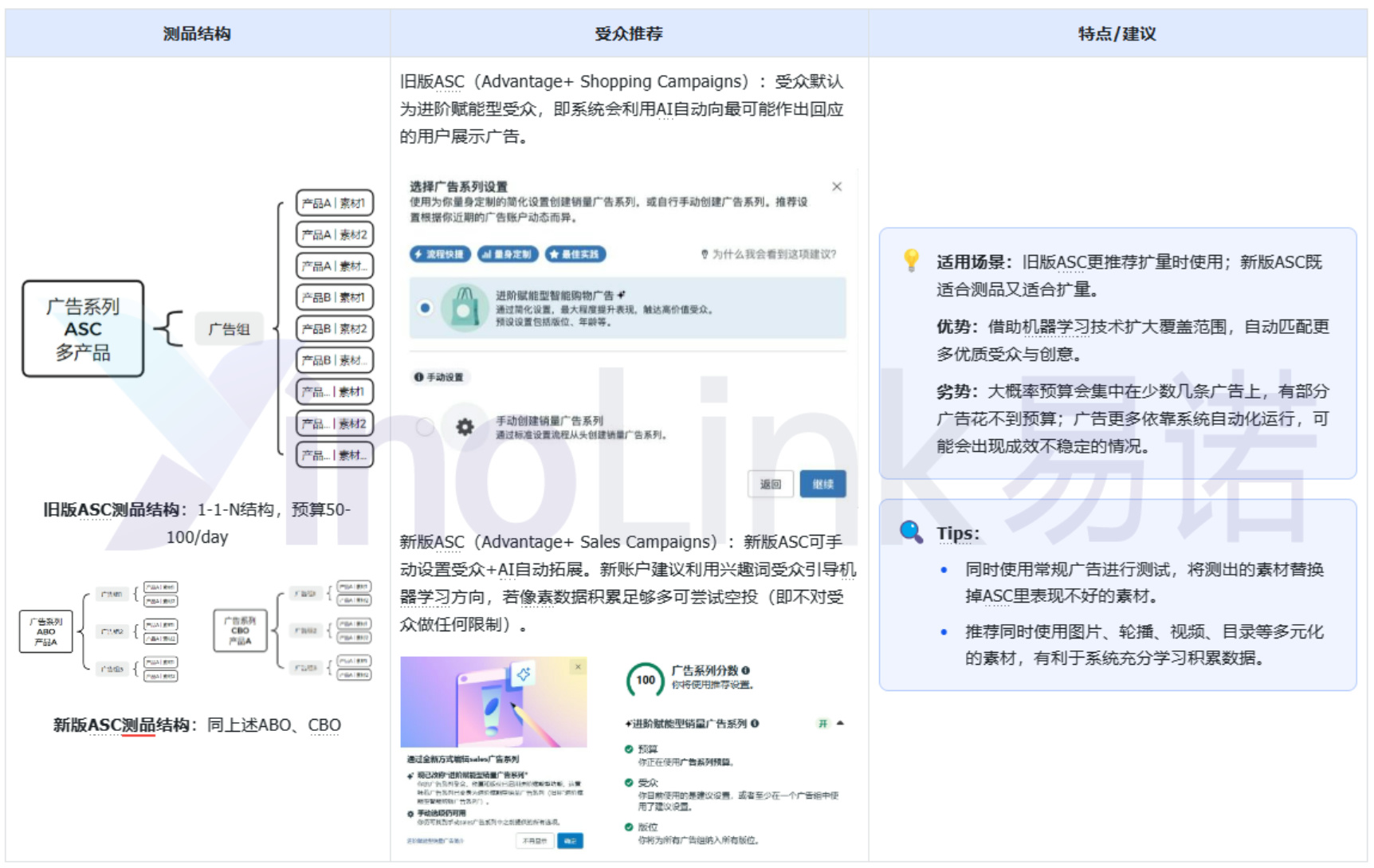Click the 广告系列分数 heading text
The width and height of the screenshot is (1374, 868).
click(705, 670)
